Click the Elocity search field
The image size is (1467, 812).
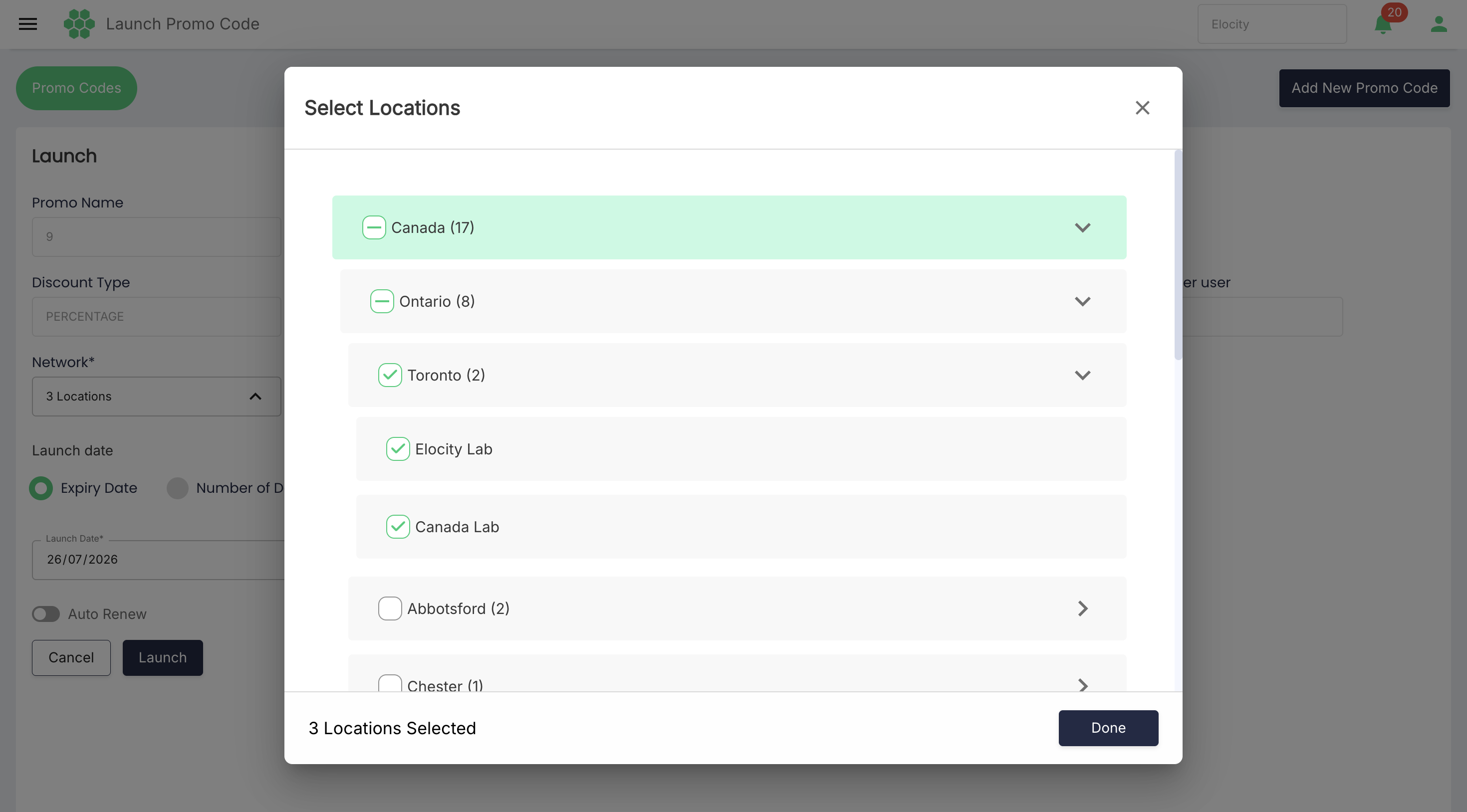click(x=1272, y=24)
